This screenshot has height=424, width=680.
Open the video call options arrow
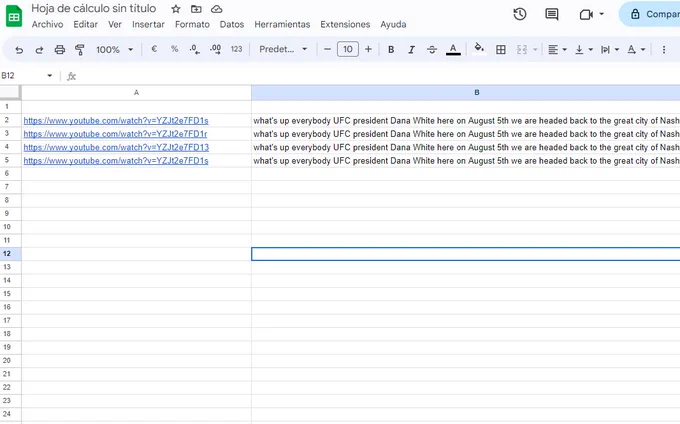602,14
